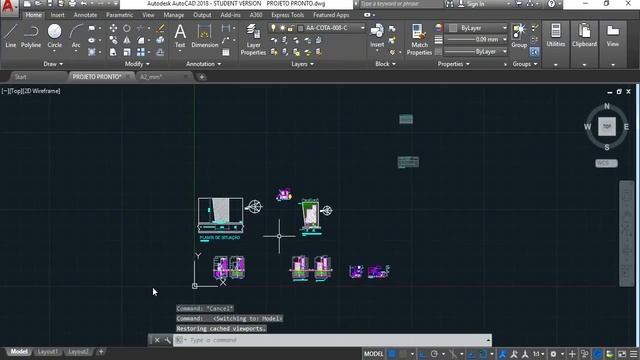Toggle layer on/off lightbulb icon

[x=273, y=28]
